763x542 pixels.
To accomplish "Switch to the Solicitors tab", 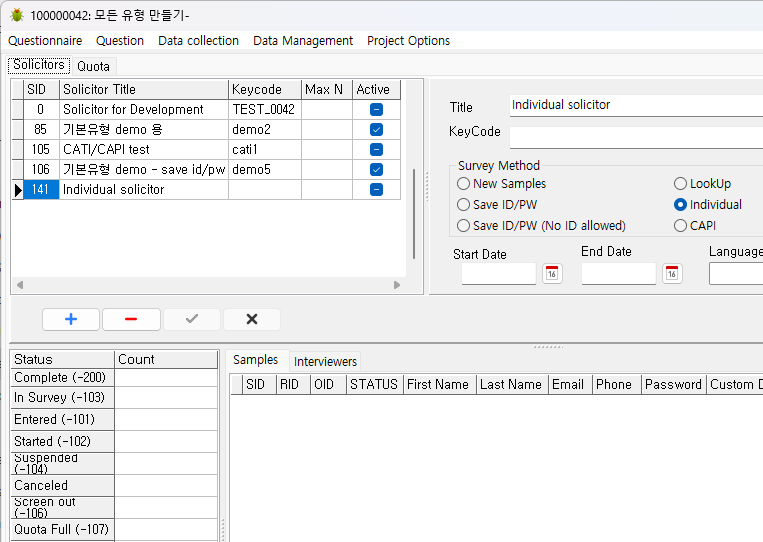I will 39,65.
